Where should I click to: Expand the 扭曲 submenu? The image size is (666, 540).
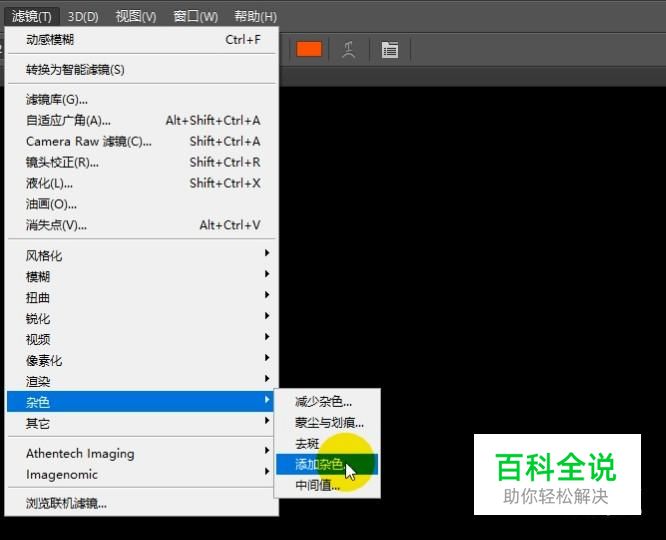pos(143,297)
